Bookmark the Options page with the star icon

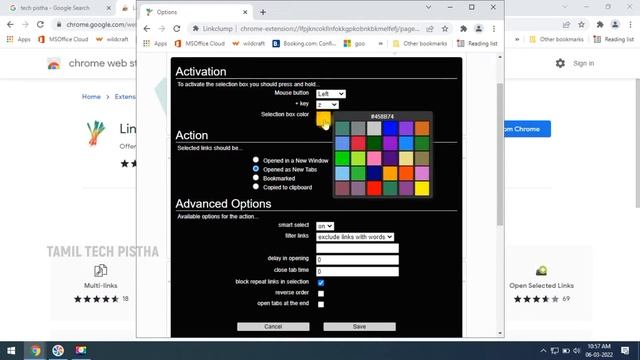coord(445,29)
